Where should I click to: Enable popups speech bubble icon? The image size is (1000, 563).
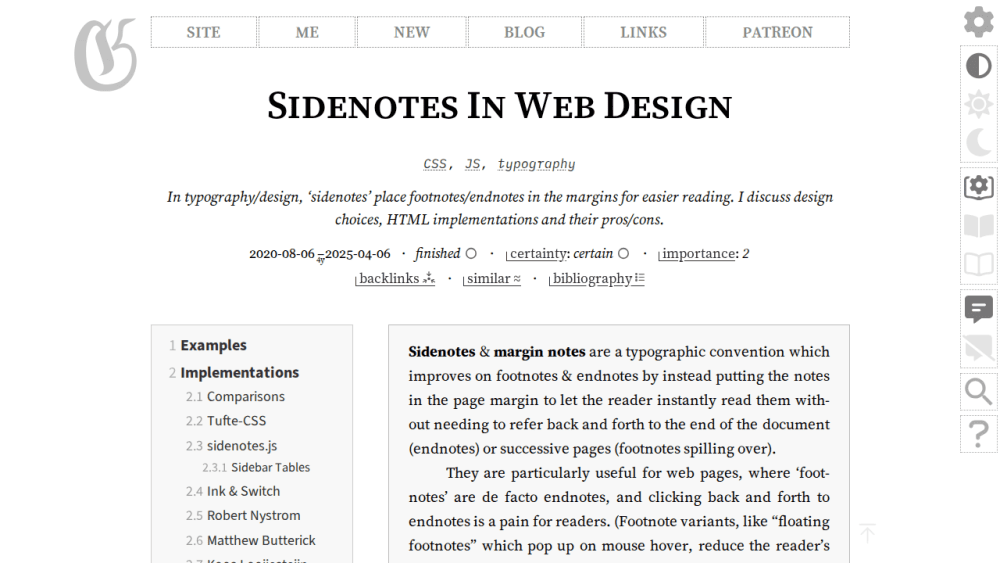[x=978, y=309]
